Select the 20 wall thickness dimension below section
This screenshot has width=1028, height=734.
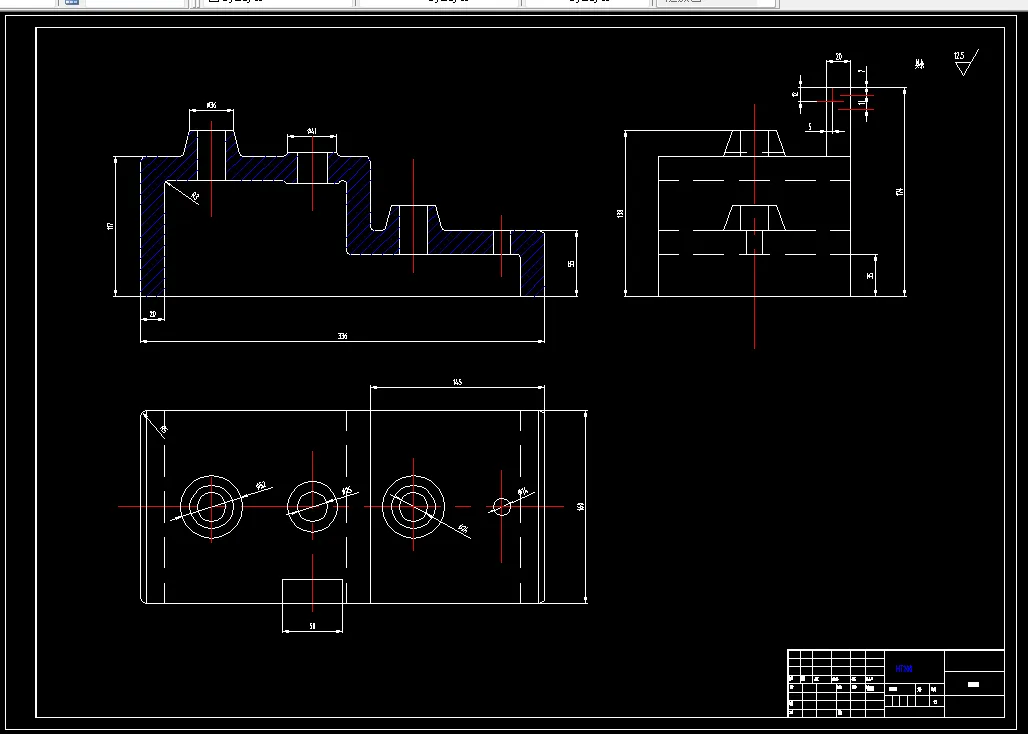point(153,315)
